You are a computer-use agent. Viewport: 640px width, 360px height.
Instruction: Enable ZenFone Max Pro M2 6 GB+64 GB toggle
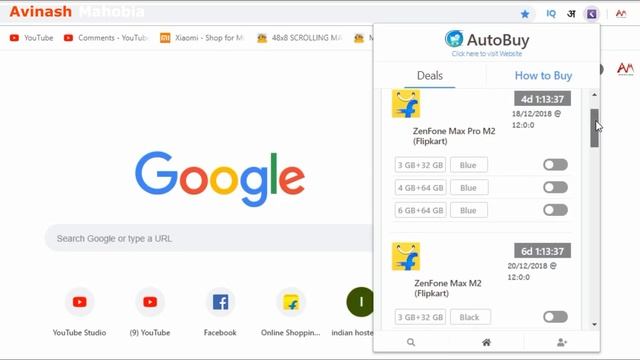click(555, 210)
